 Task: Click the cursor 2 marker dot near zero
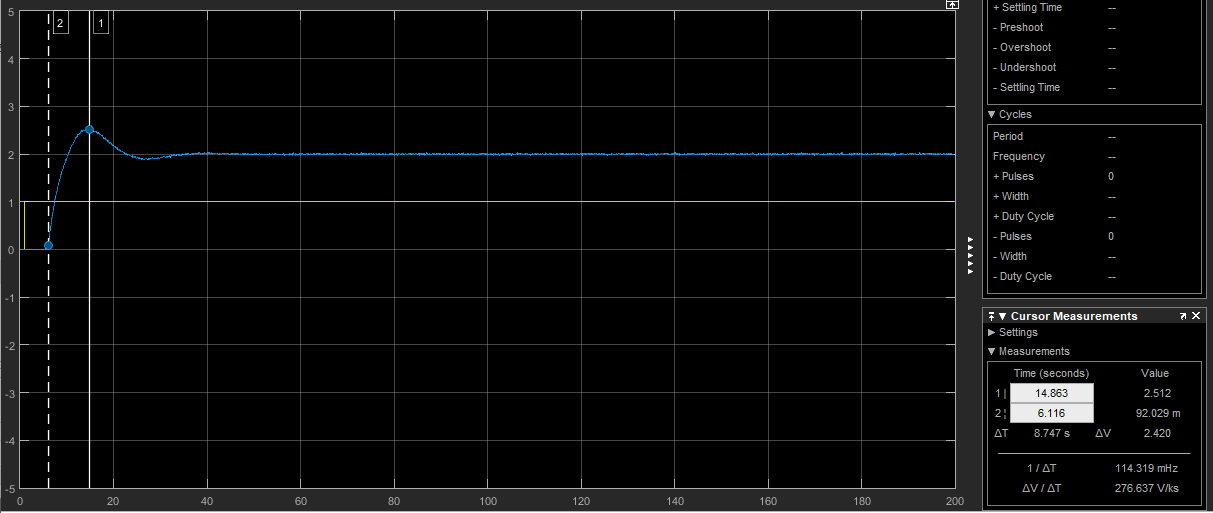coord(48,245)
